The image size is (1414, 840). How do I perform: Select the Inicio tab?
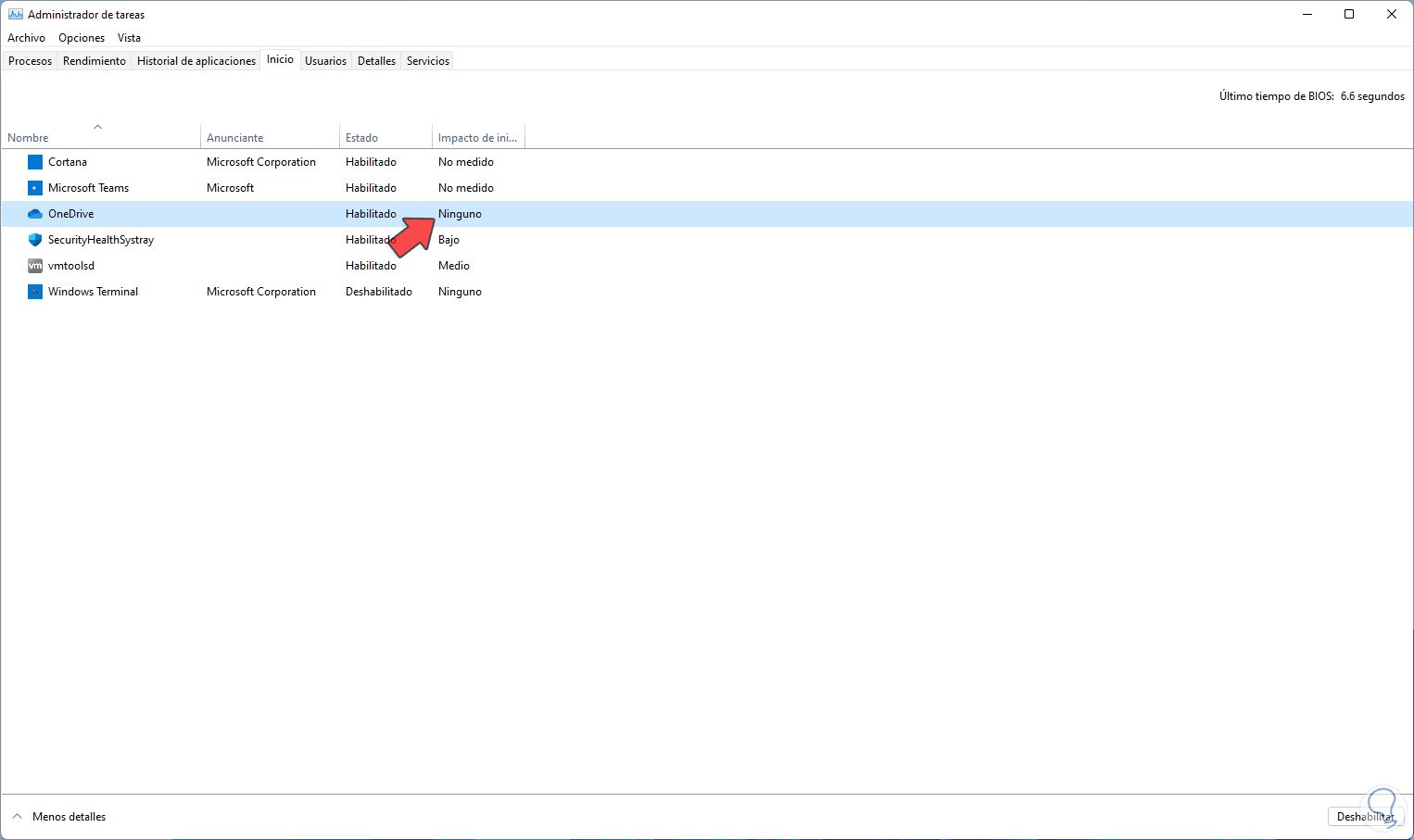pyautogui.click(x=280, y=59)
